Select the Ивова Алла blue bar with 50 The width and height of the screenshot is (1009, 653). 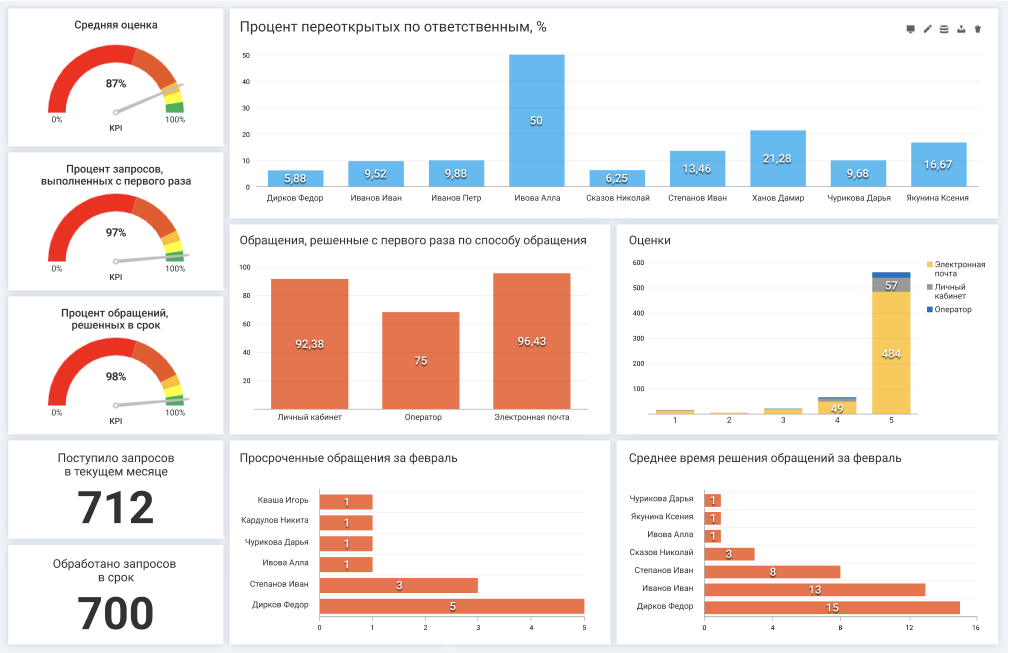(537, 121)
